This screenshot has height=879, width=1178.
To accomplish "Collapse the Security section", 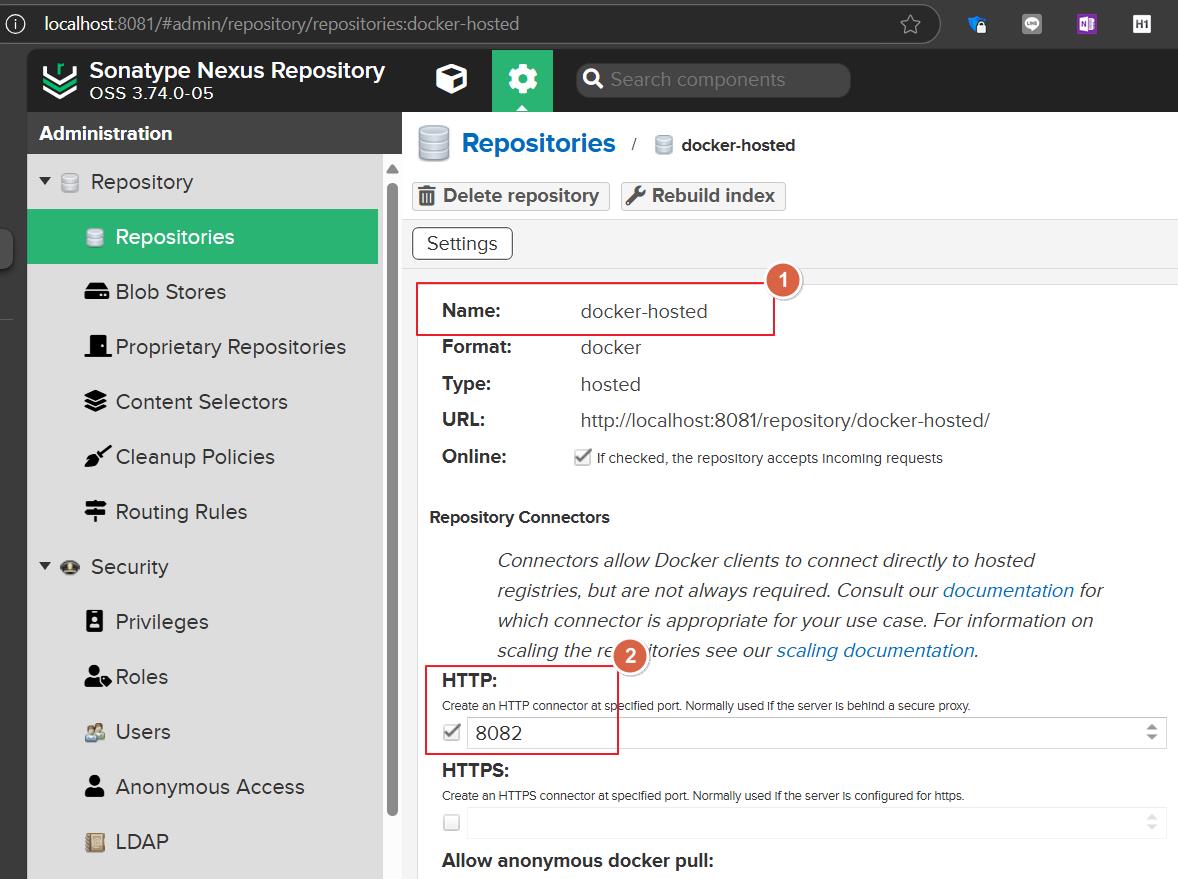I will (x=45, y=567).
